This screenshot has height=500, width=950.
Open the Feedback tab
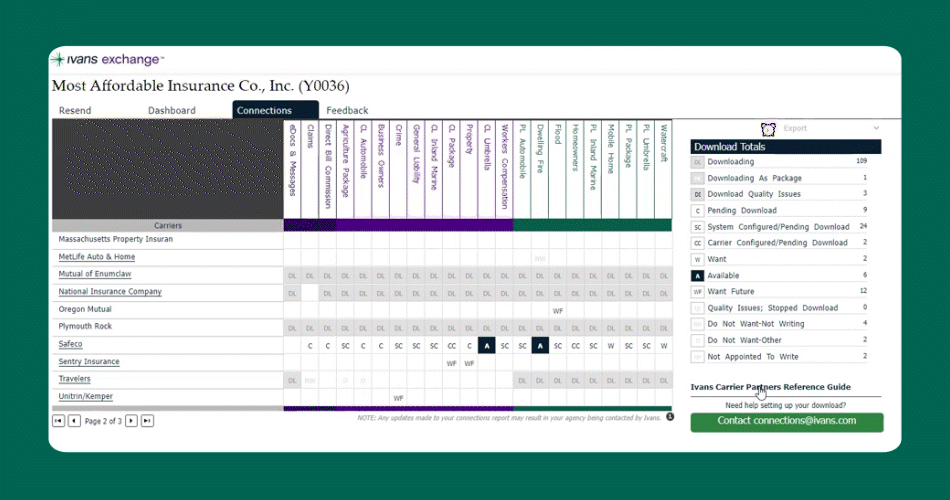coord(347,110)
